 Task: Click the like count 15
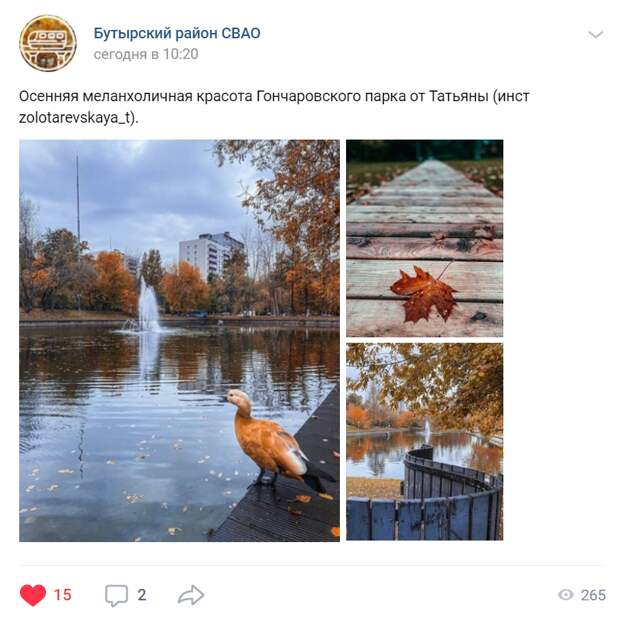pos(62,595)
